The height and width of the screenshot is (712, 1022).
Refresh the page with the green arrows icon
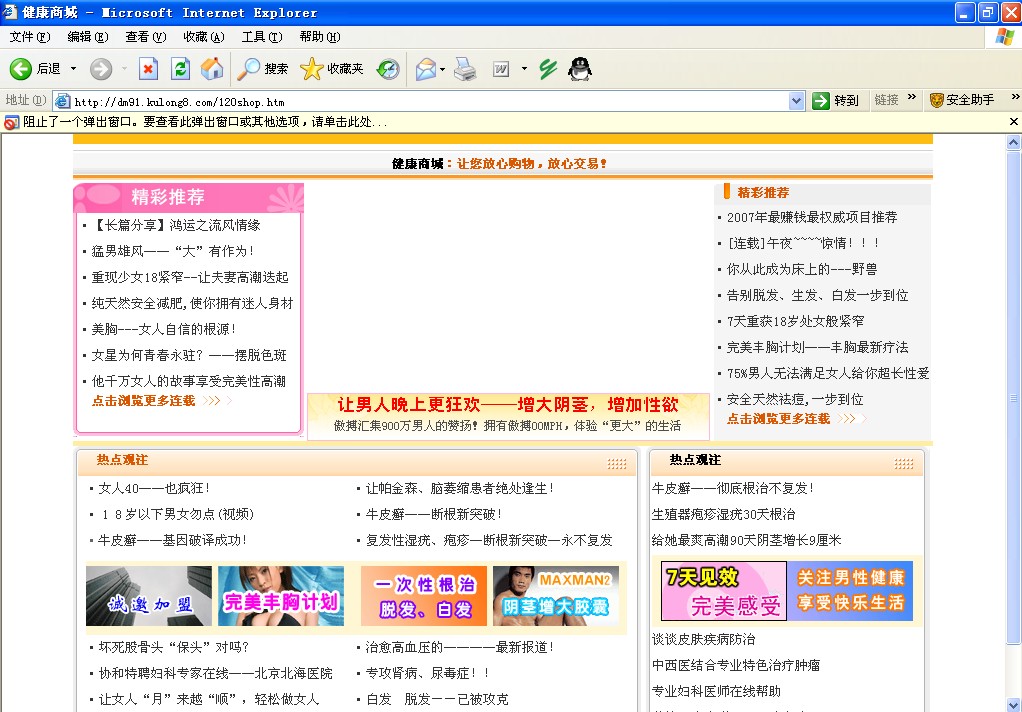point(181,68)
